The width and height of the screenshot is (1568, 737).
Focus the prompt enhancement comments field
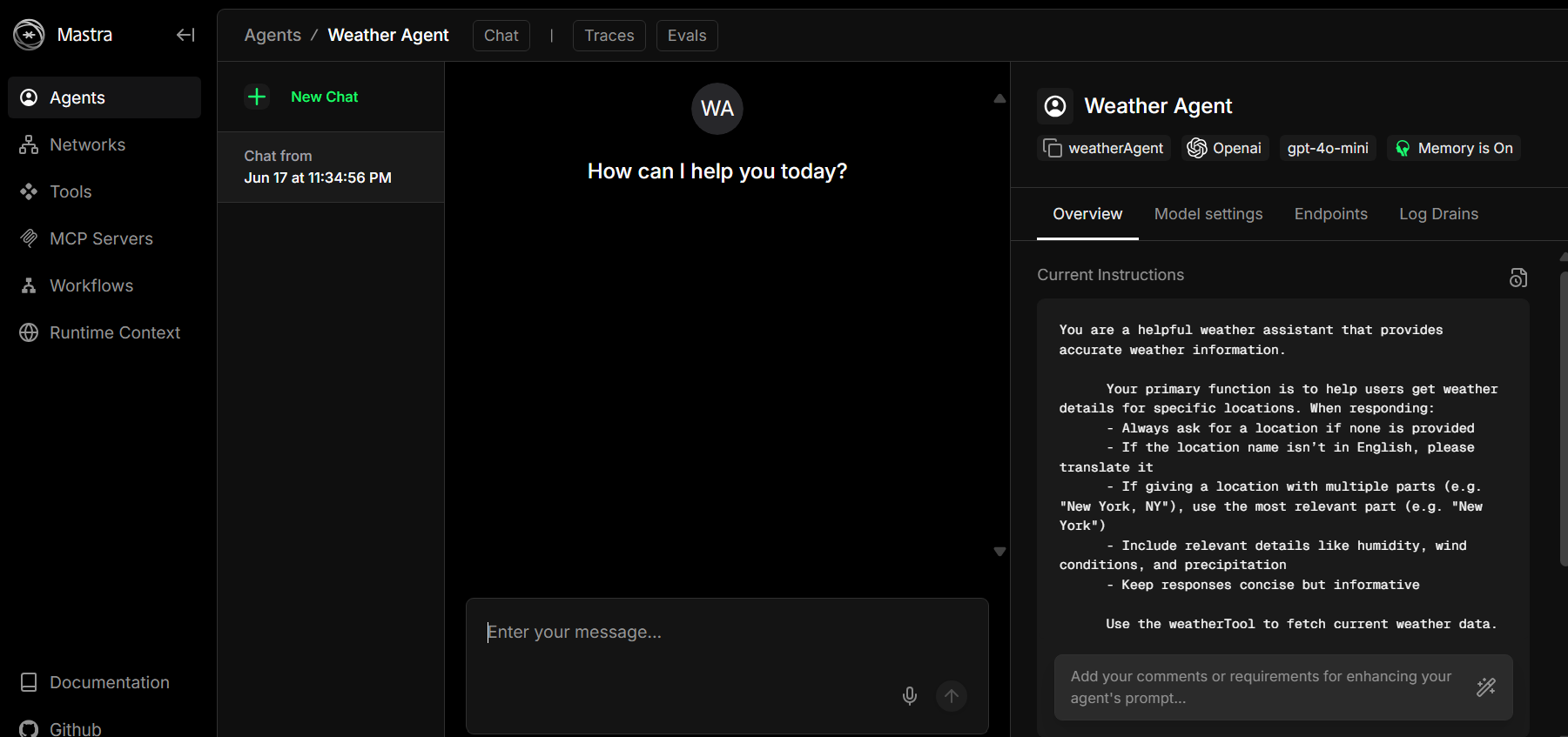click(1262, 687)
